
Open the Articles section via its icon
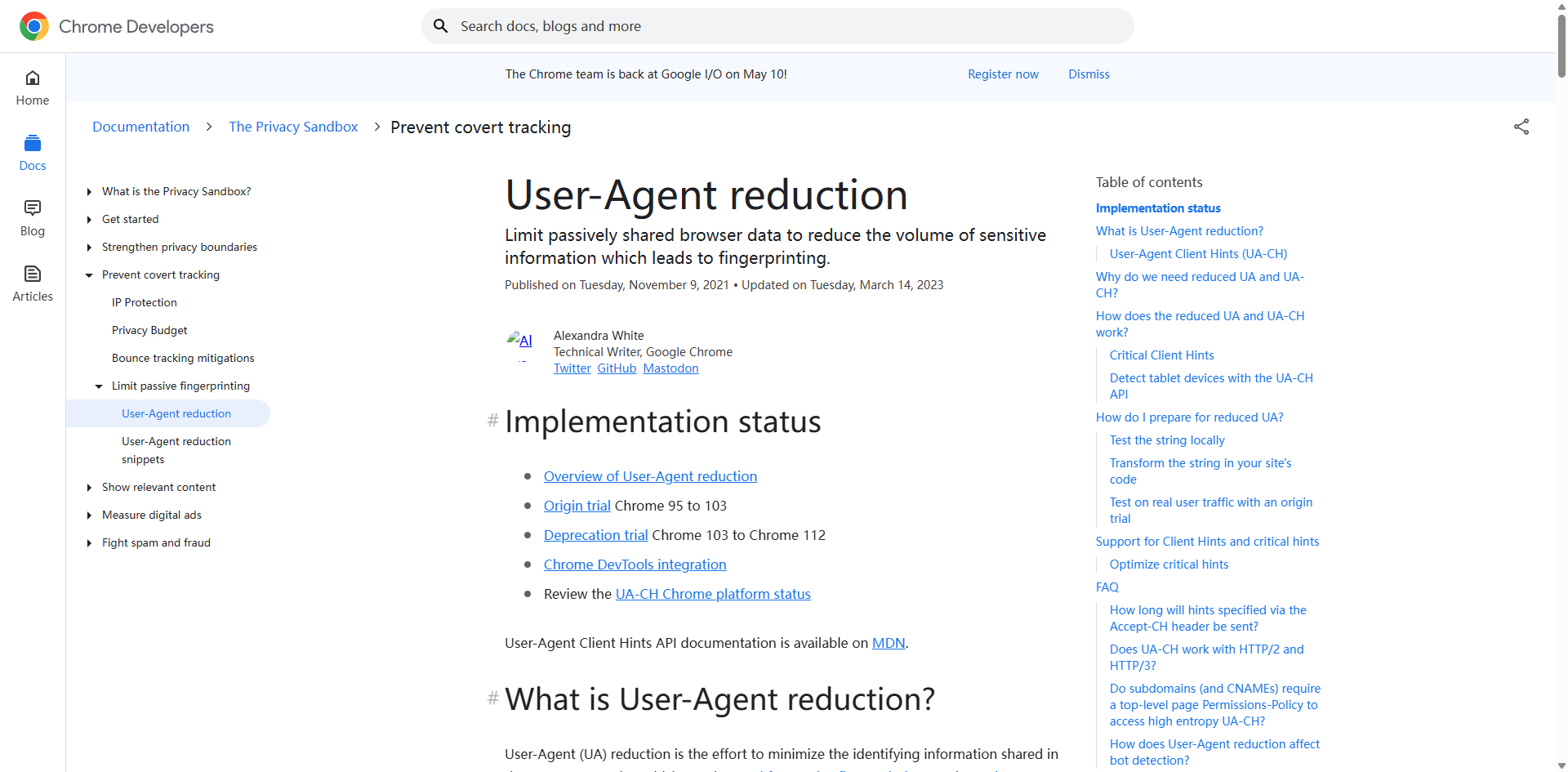pos(32,282)
